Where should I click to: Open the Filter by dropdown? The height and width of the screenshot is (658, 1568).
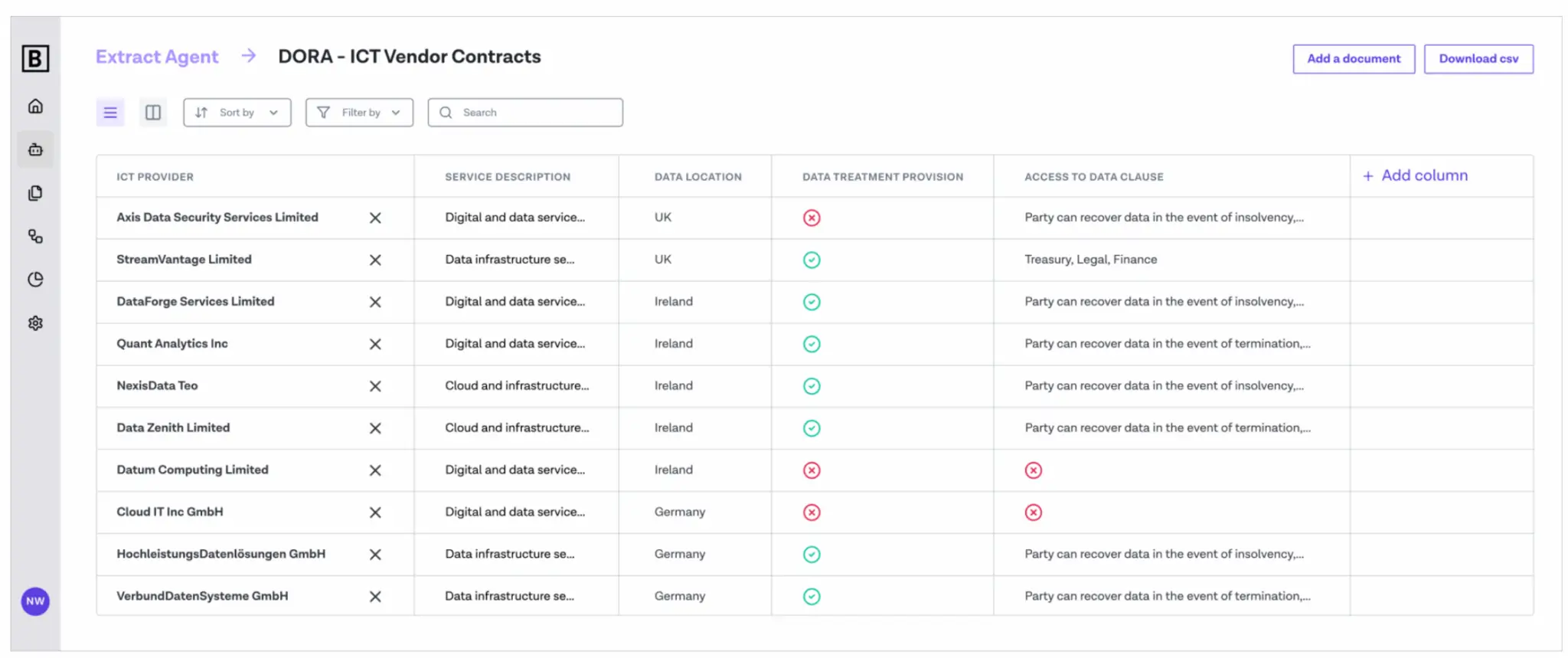(359, 113)
